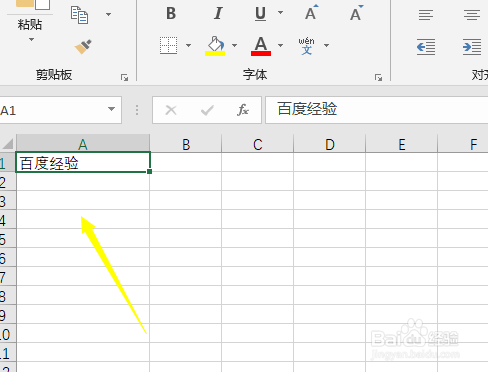Image resolution: width=488 pixels, height=372 pixels.
Task: Center align text icon
Action: coord(472,15)
